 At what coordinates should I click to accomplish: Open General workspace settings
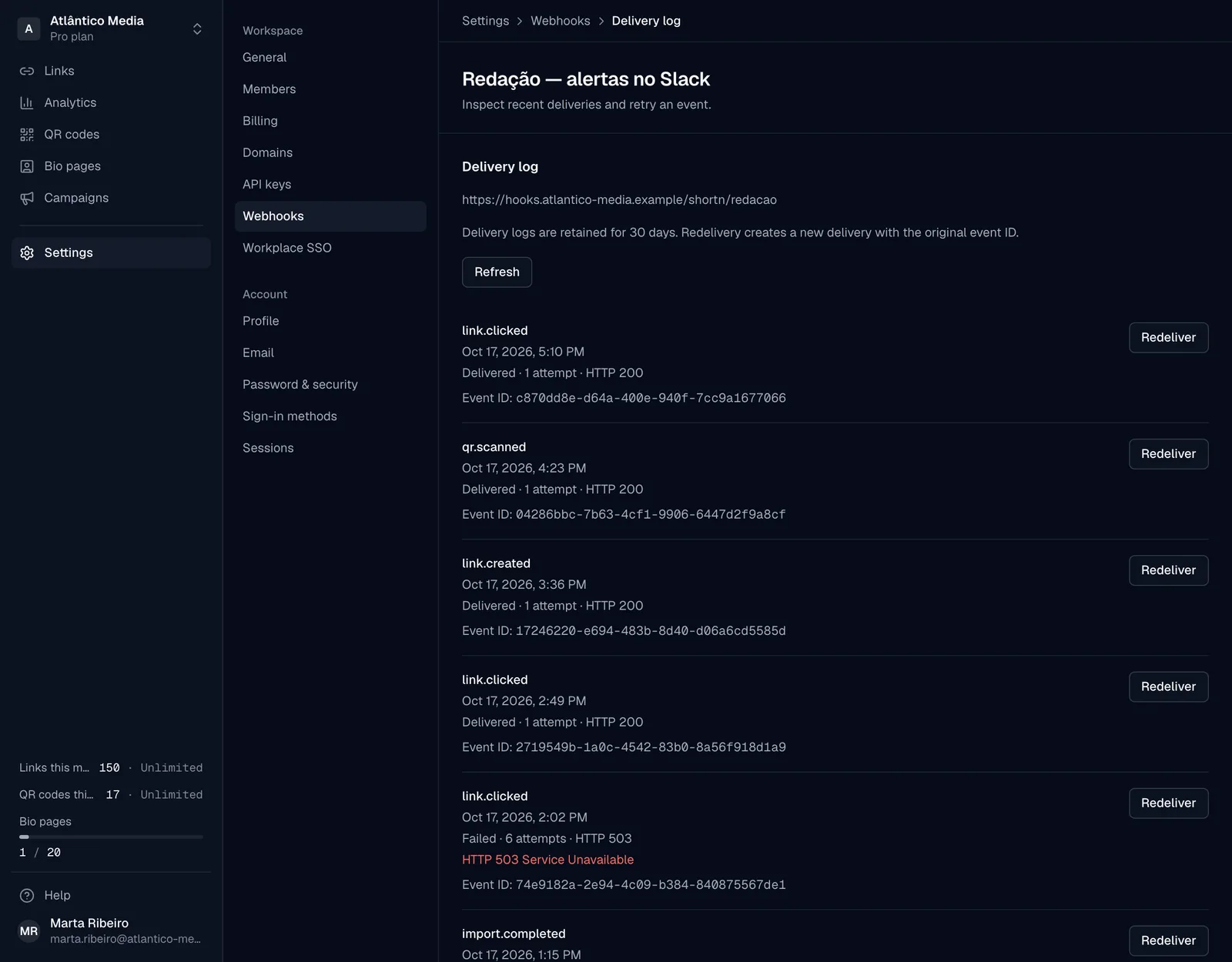pos(330,58)
